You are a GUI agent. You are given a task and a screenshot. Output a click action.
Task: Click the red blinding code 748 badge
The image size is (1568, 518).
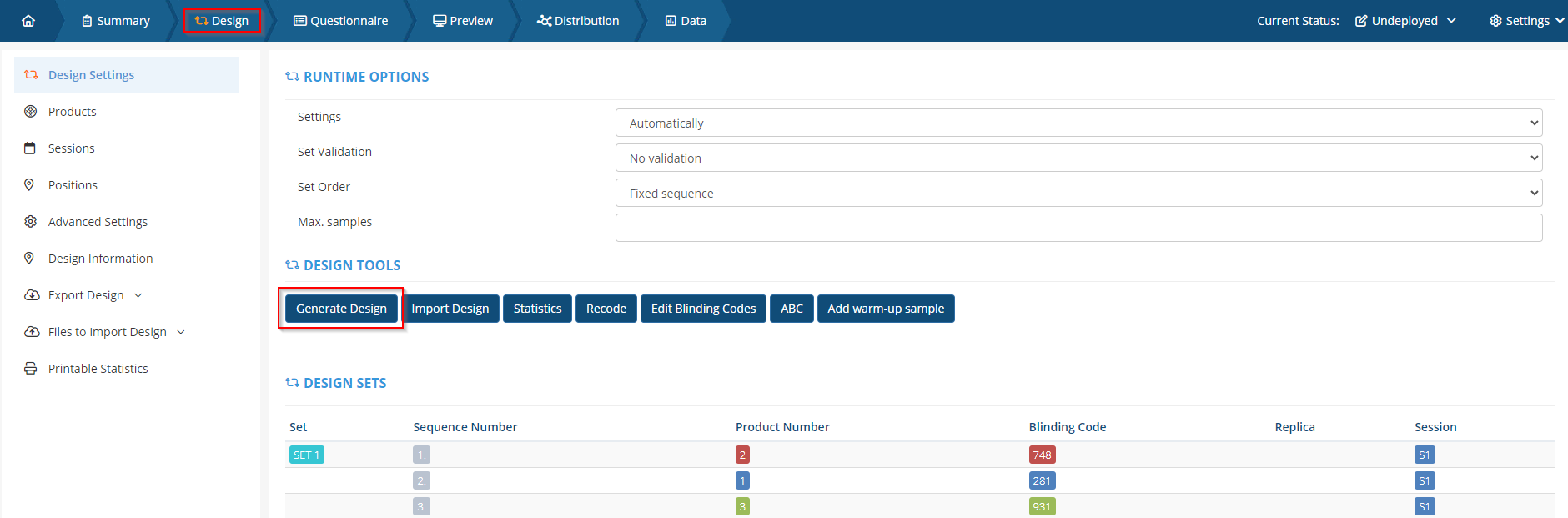(1042, 455)
